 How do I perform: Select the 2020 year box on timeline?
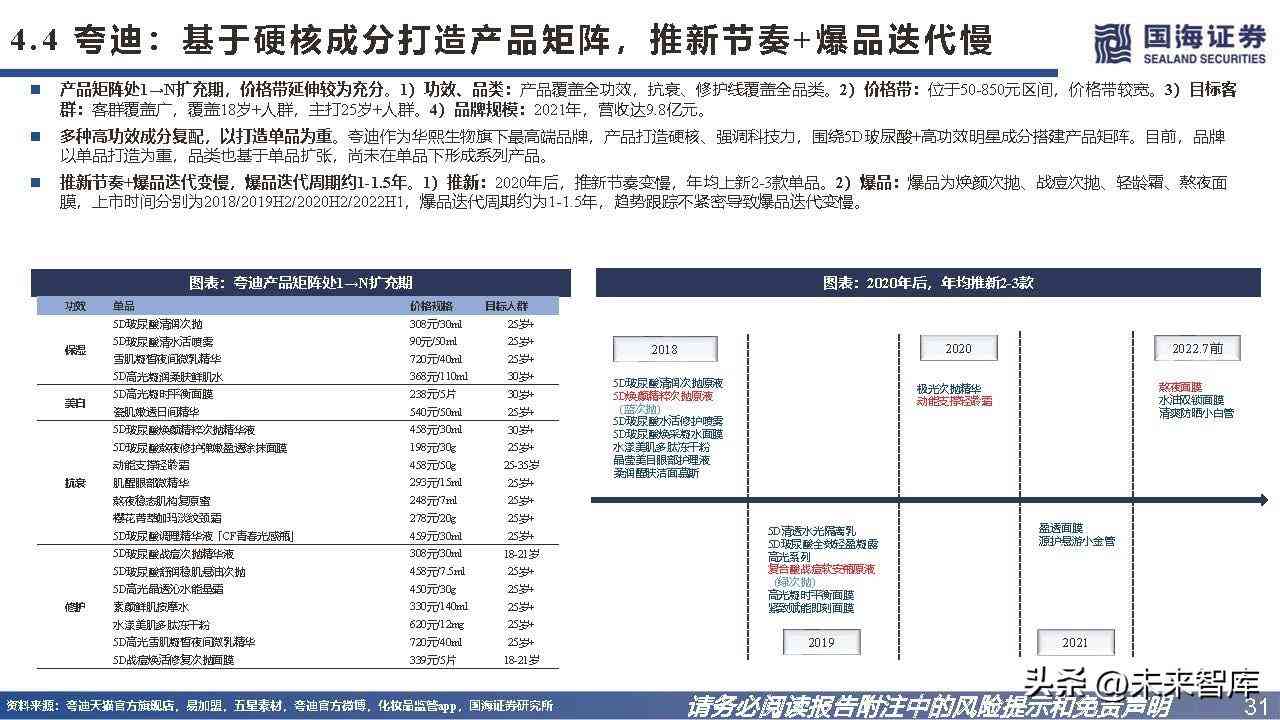958,349
